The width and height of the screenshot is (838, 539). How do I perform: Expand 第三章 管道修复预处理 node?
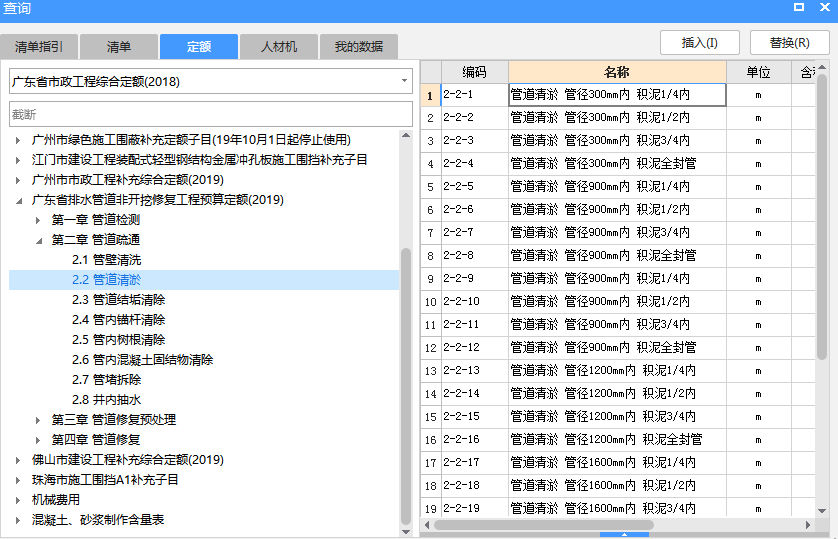point(38,420)
